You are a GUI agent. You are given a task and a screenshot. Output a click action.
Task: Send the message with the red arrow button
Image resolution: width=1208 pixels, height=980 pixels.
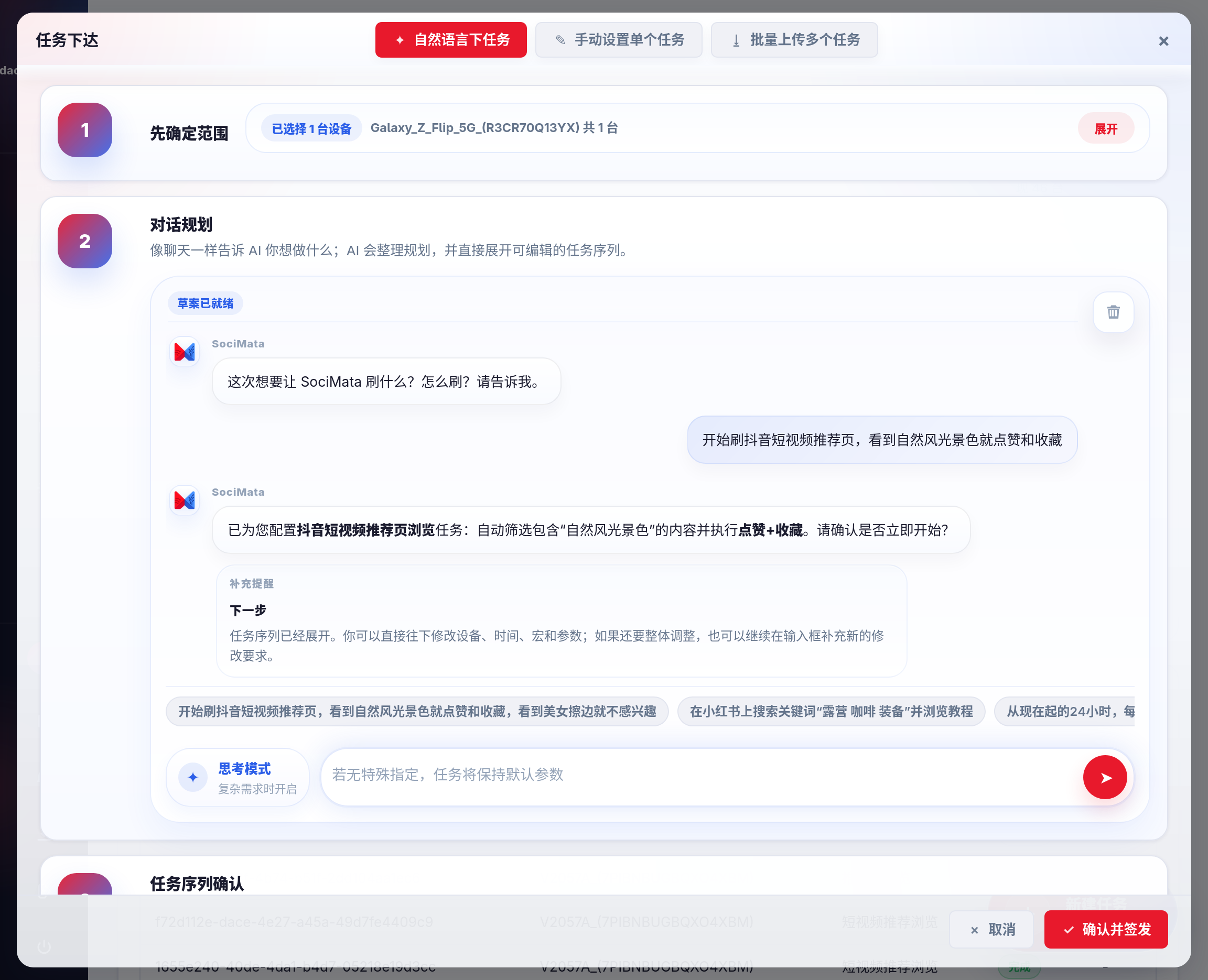[1105, 777]
